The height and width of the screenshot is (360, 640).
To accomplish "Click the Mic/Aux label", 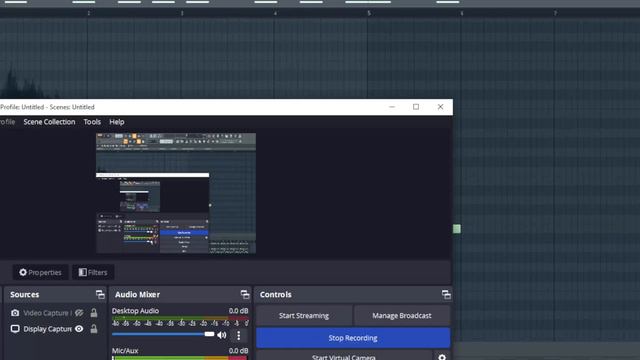I will point(125,351).
